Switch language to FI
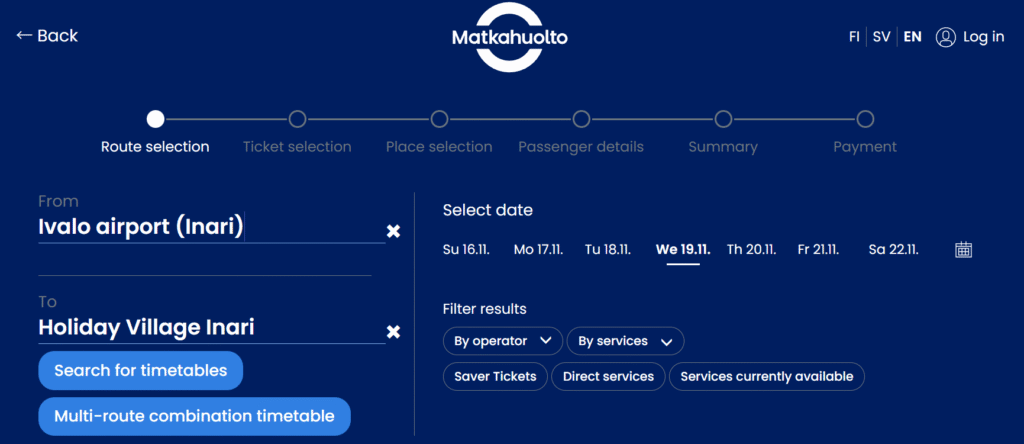This screenshot has width=1024, height=444. [x=854, y=37]
